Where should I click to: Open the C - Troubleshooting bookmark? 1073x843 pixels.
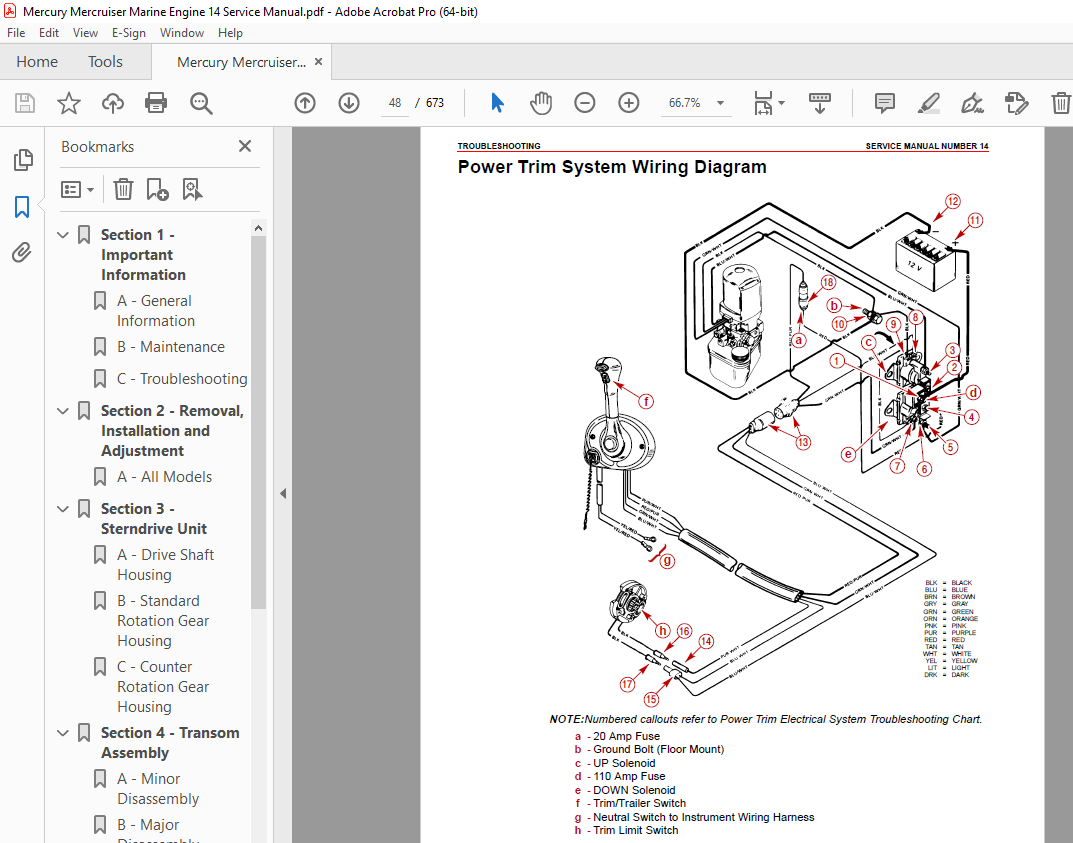[x=182, y=379]
